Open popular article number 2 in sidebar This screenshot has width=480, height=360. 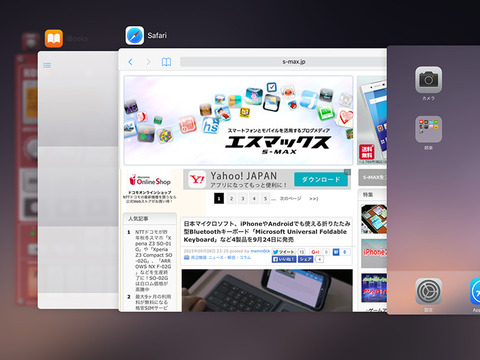(x=153, y=302)
